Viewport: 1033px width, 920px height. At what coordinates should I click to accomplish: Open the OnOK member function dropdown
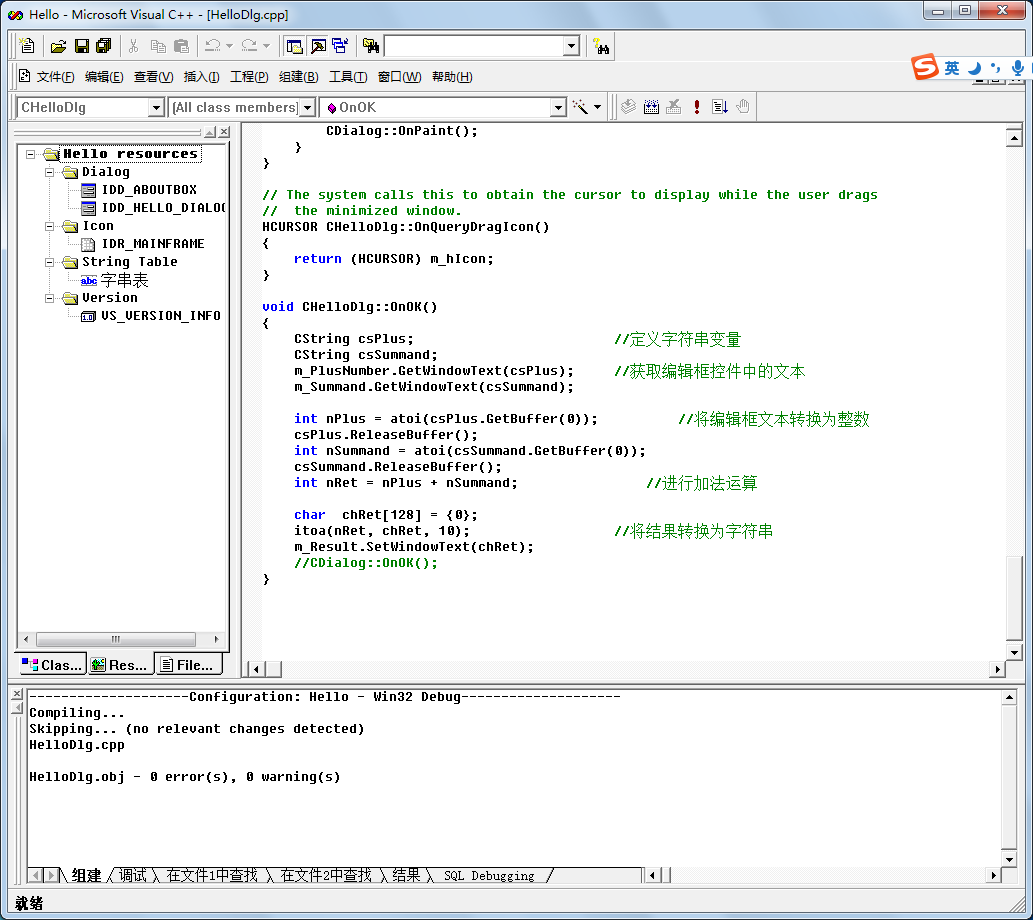click(x=558, y=107)
